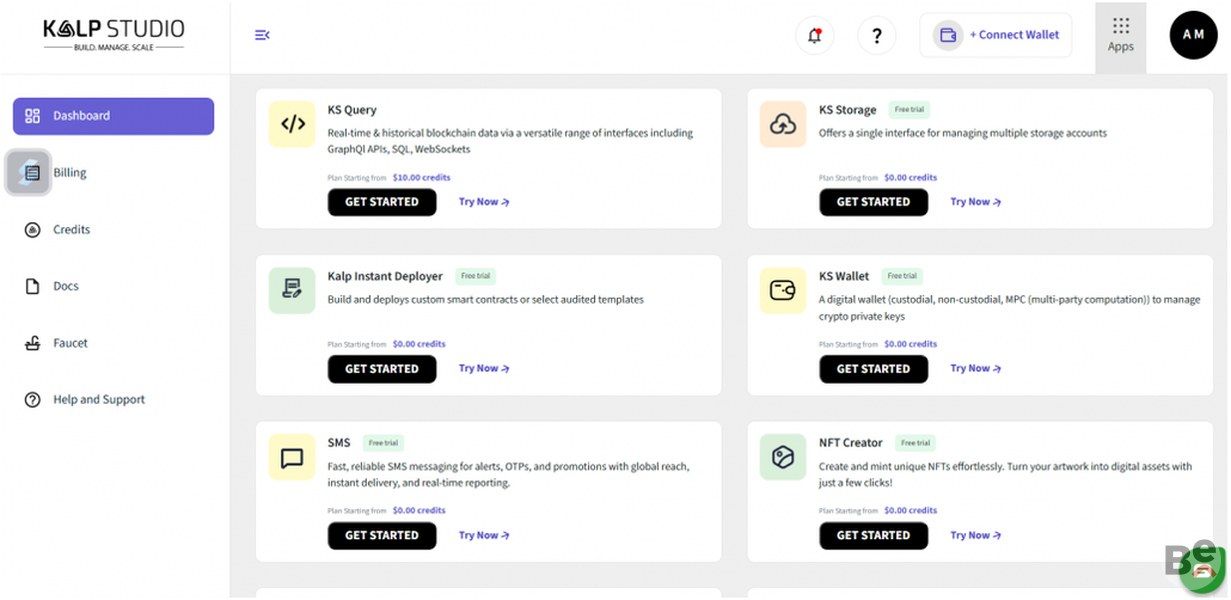This screenshot has width=1231, height=600.
Task: Click the NFT Creator cube icon
Action: 783,457
